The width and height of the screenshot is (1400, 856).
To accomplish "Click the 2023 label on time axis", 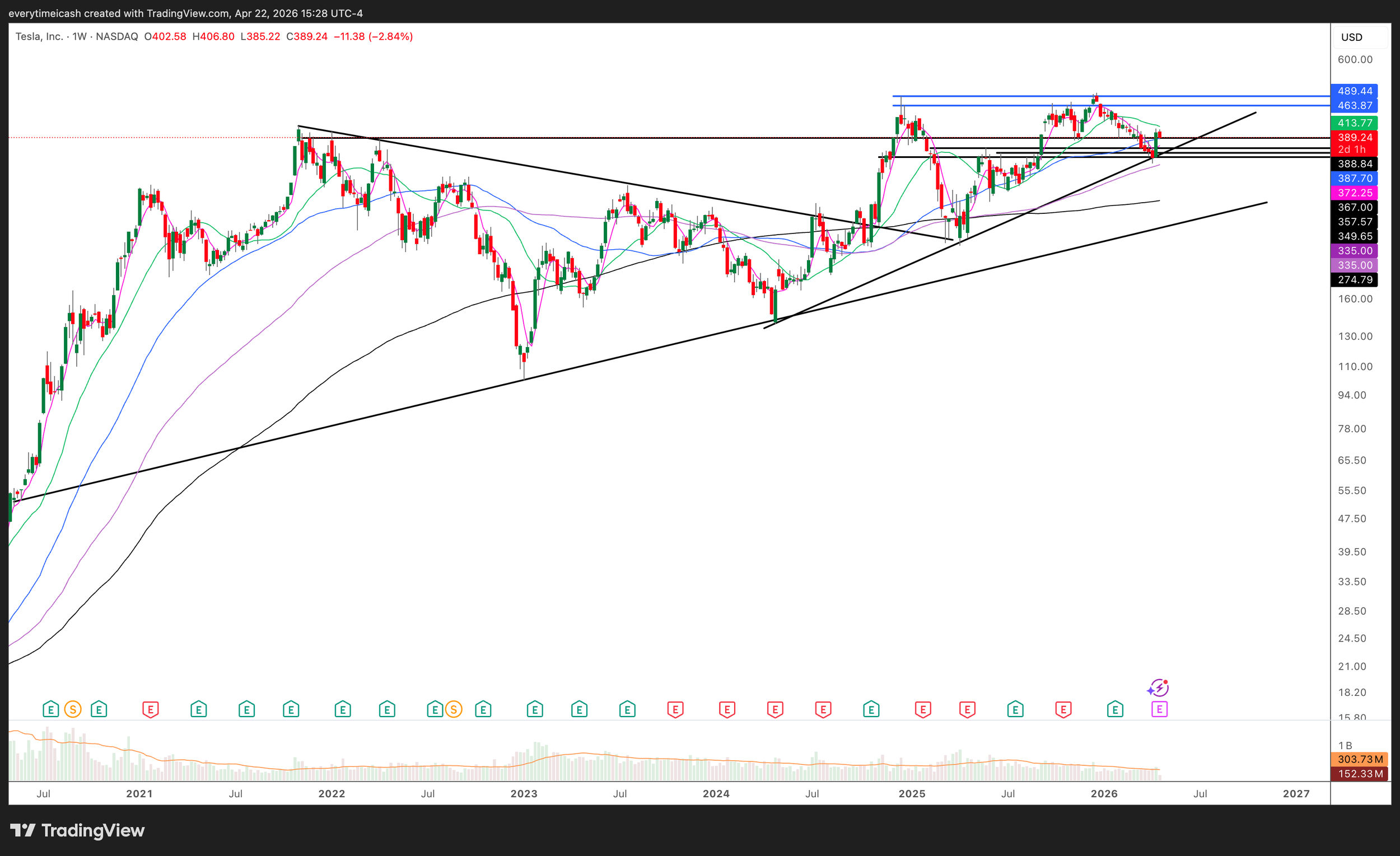I will coord(523,793).
